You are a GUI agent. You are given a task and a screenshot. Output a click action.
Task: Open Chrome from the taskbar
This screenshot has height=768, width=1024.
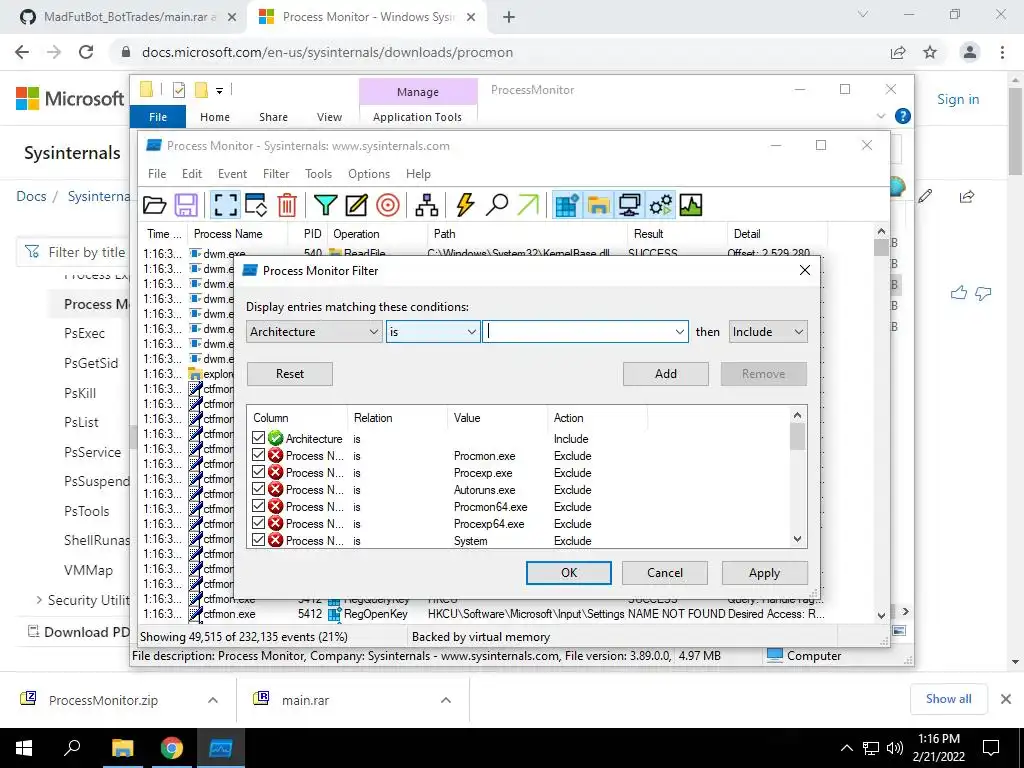171,748
